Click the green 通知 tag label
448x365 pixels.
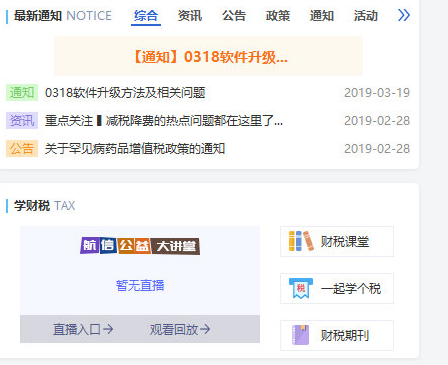click(22, 93)
